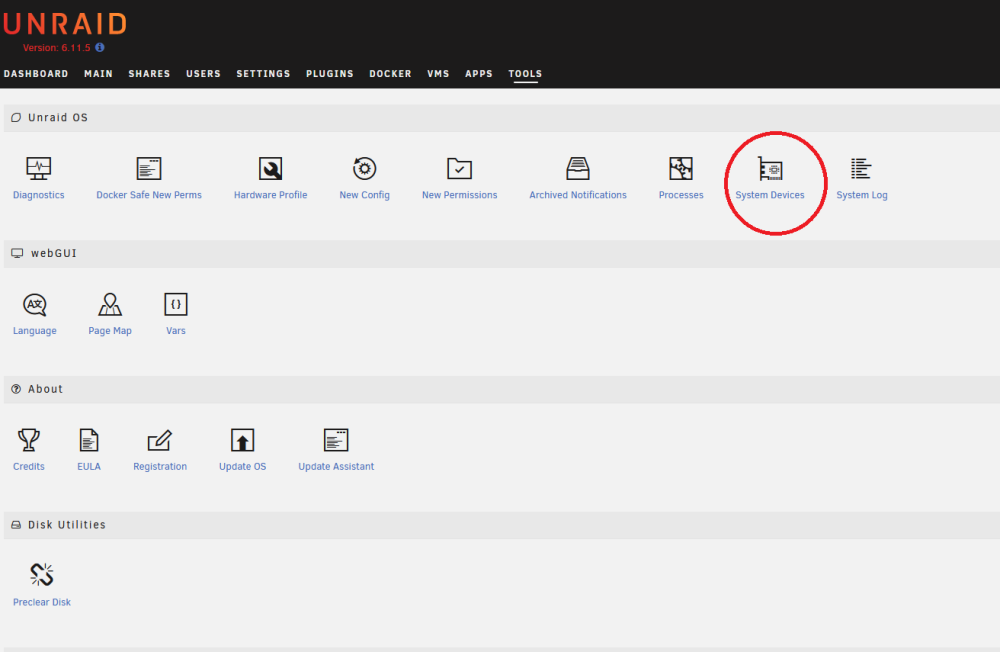
Task: Open the Plugins tab
Action: tap(330, 74)
